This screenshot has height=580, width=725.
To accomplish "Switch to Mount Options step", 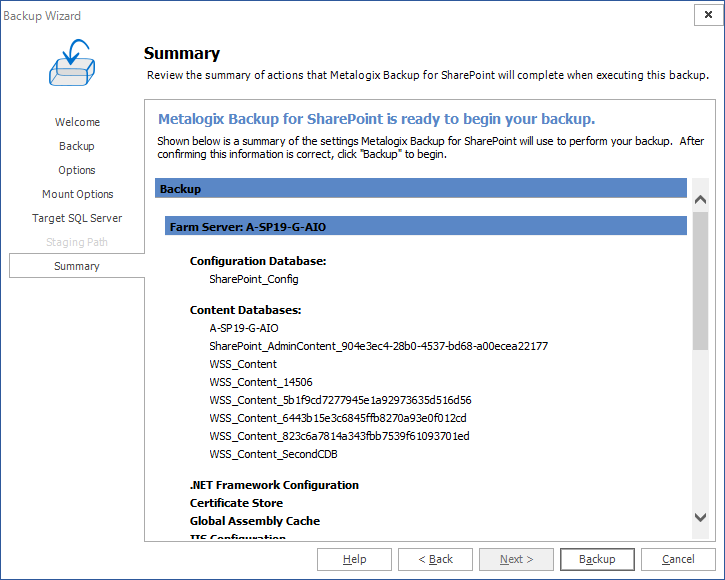I will pyautogui.click(x=77, y=194).
